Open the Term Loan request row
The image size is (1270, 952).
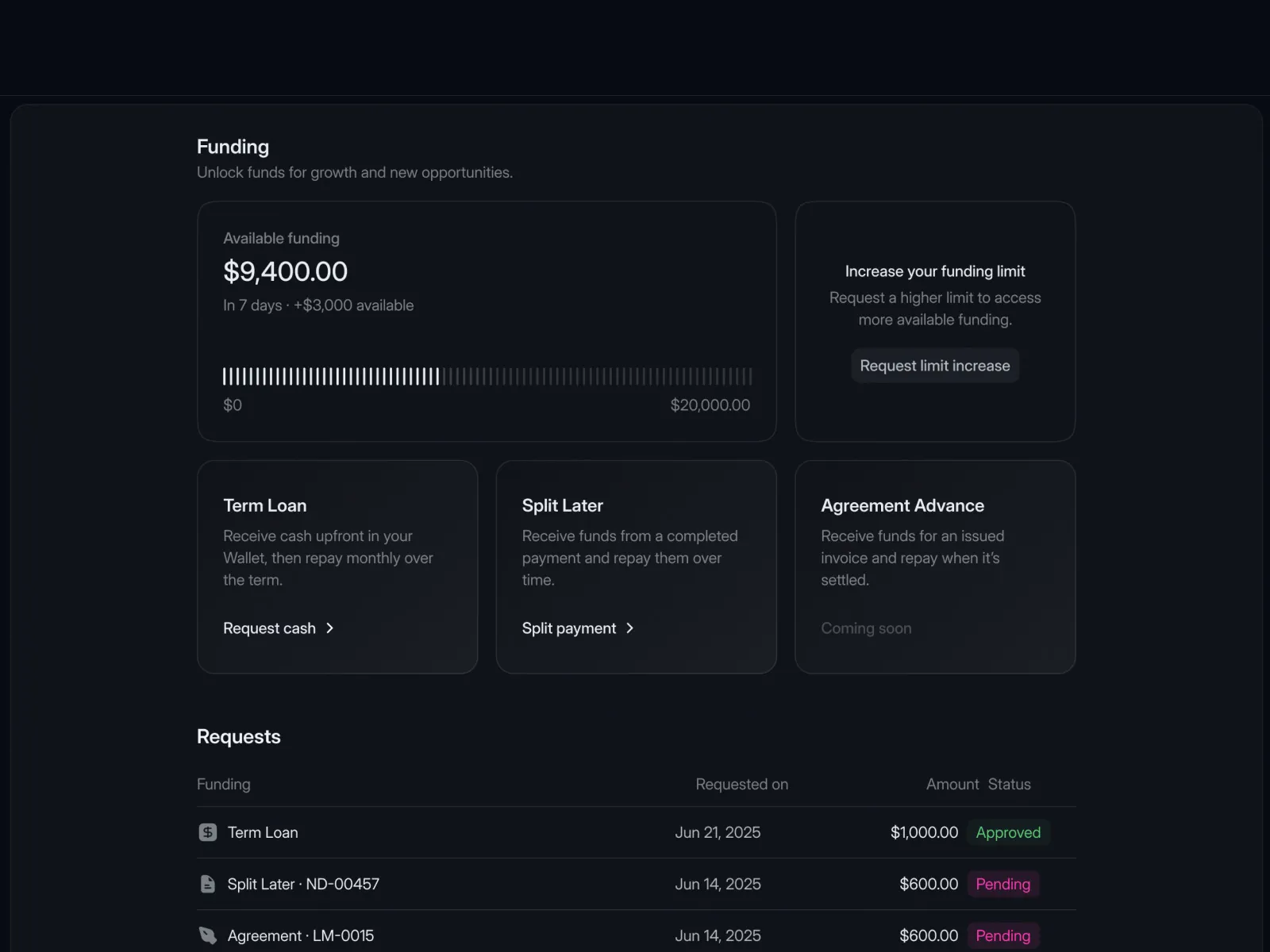pos(637,832)
